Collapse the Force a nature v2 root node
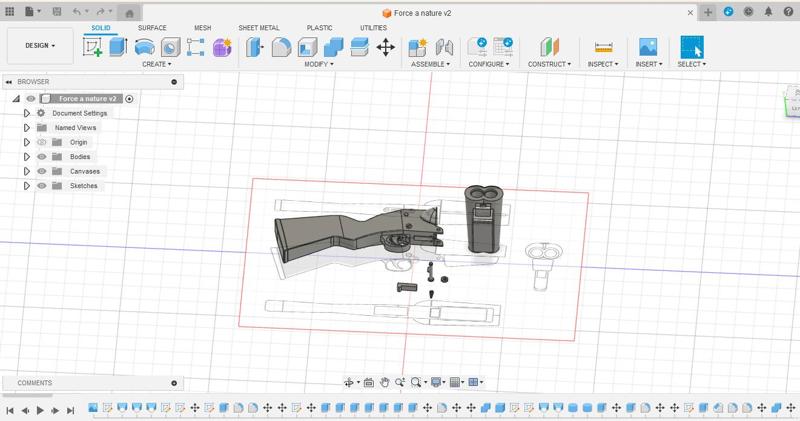Image resolution: width=800 pixels, height=421 pixels. (x=16, y=98)
